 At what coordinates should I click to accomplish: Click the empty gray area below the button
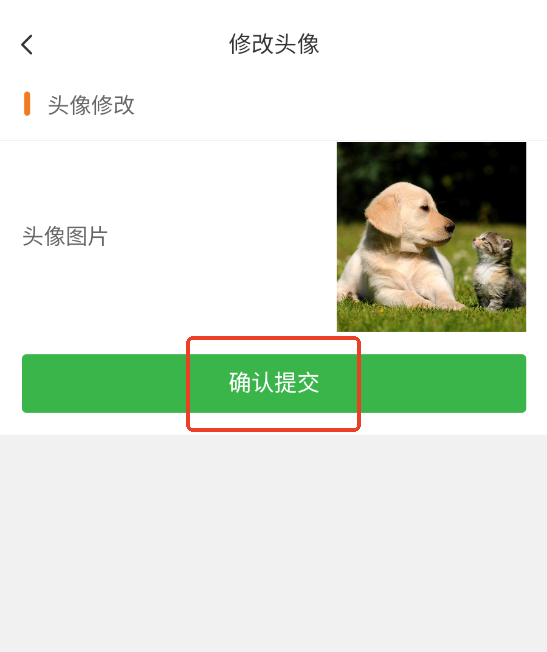click(x=273, y=543)
